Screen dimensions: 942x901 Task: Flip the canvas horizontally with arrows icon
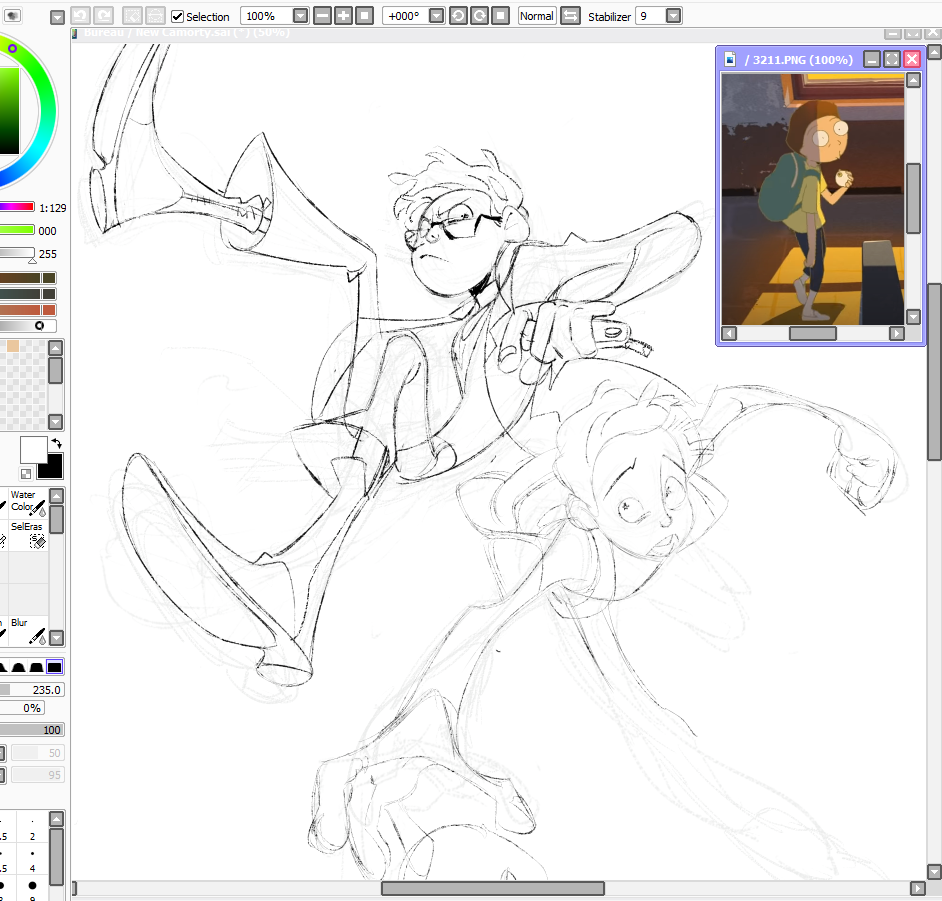pos(571,16)
